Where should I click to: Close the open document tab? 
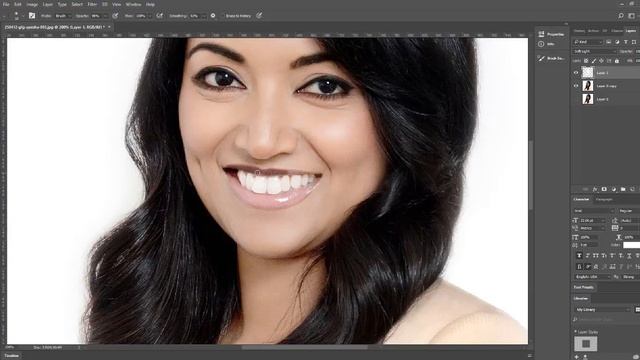click(109, 27)
